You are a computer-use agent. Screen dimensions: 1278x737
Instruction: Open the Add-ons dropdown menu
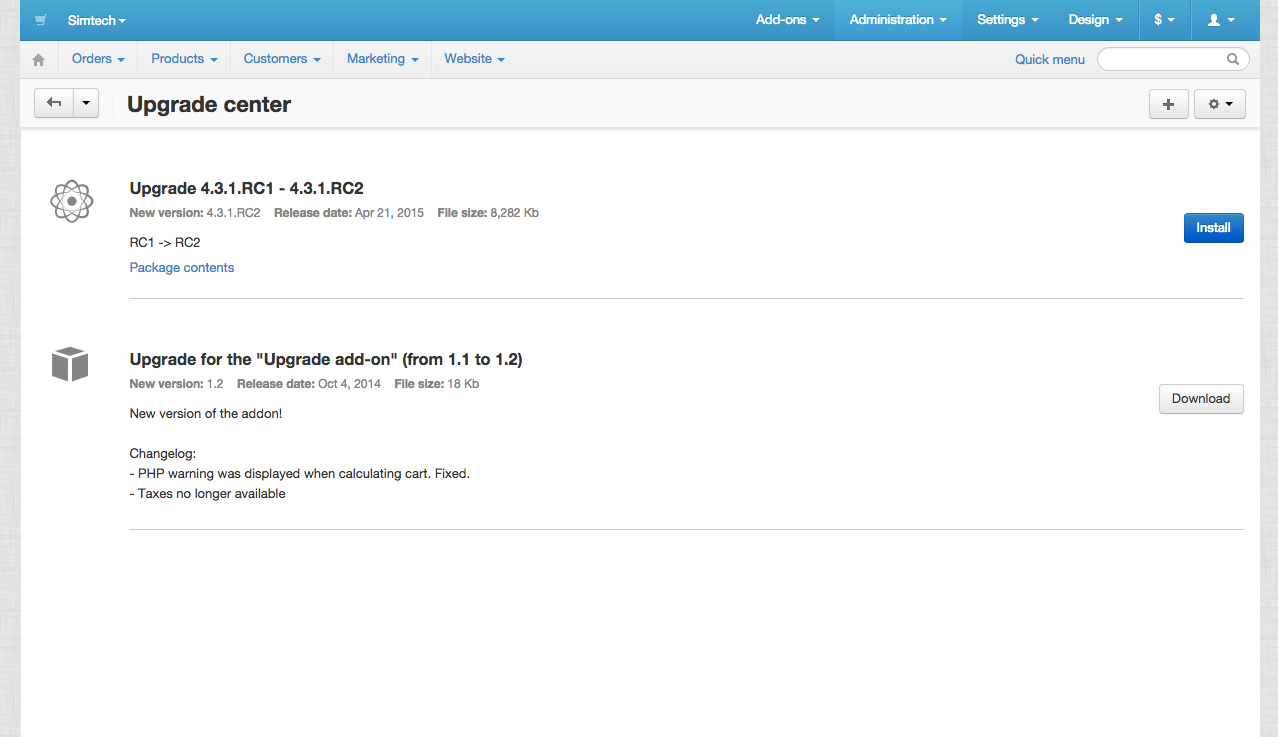787,20
